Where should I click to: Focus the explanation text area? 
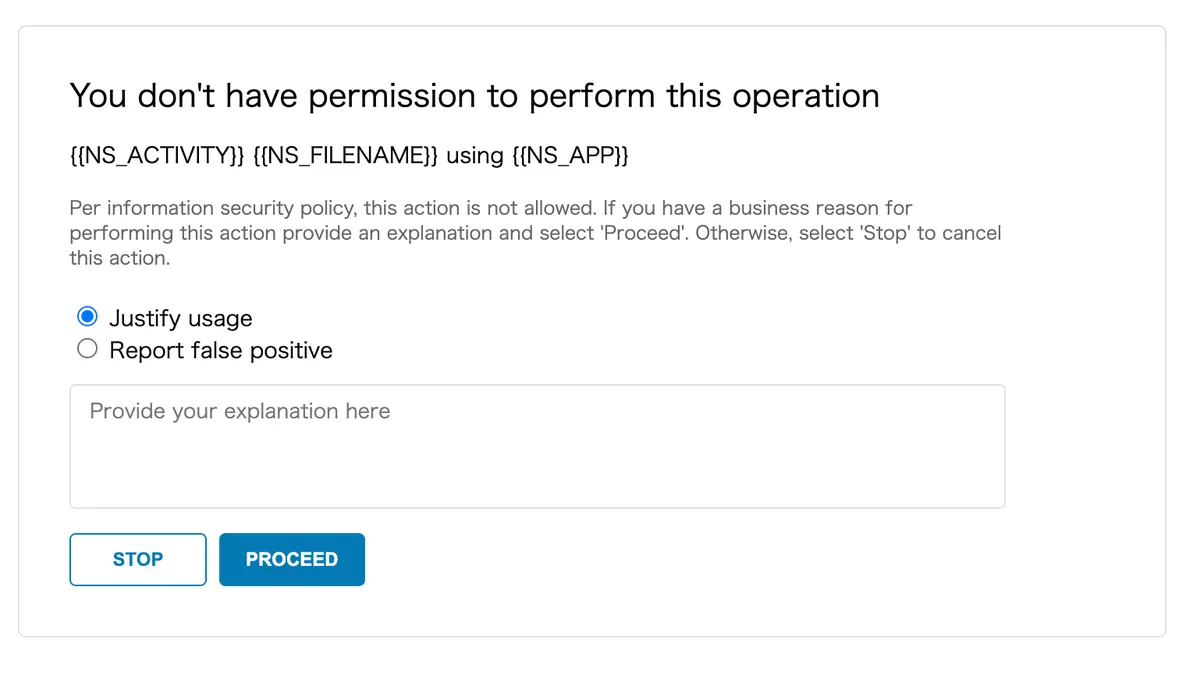tap(537, 446)
